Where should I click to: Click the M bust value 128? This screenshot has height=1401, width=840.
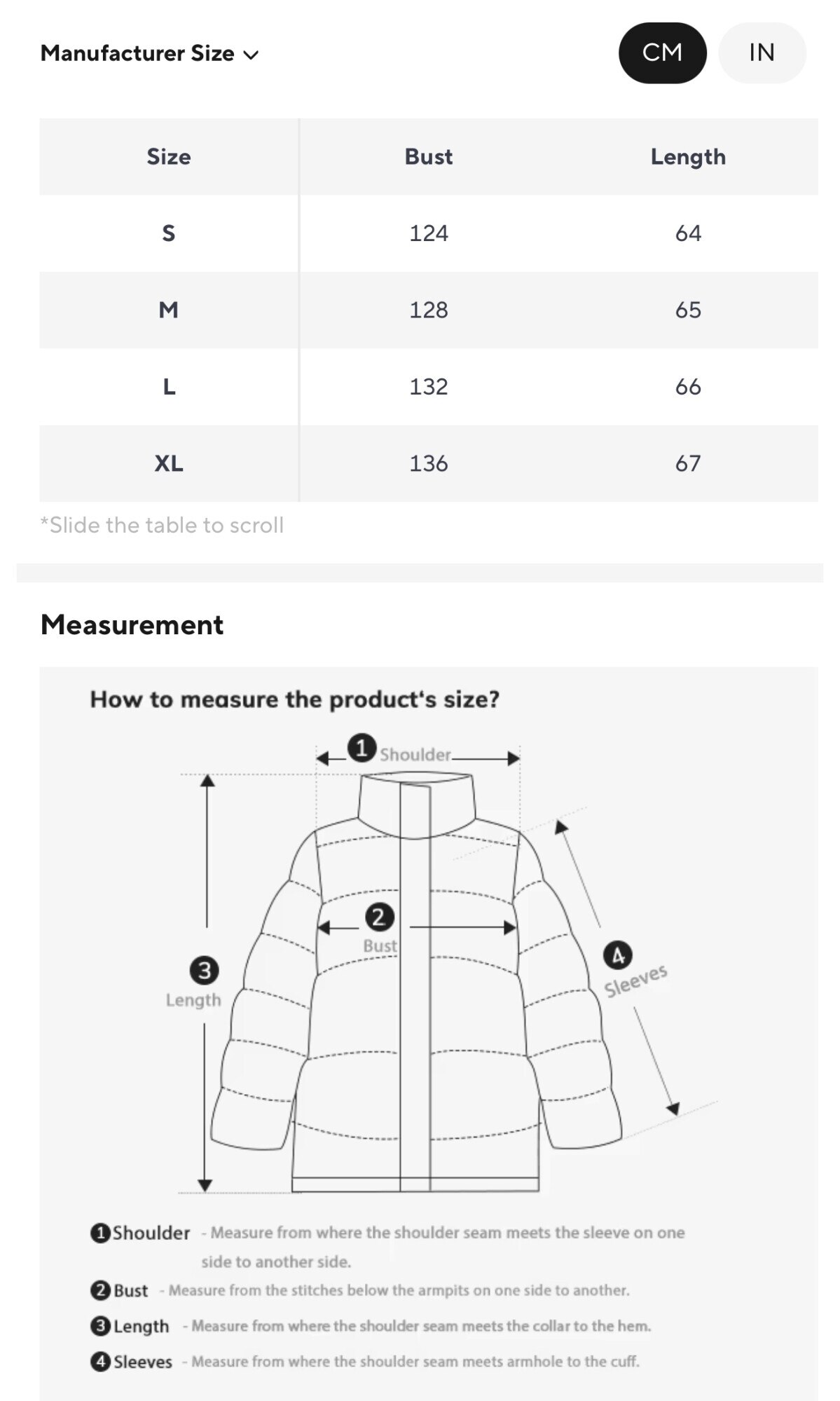click(429, 310)
